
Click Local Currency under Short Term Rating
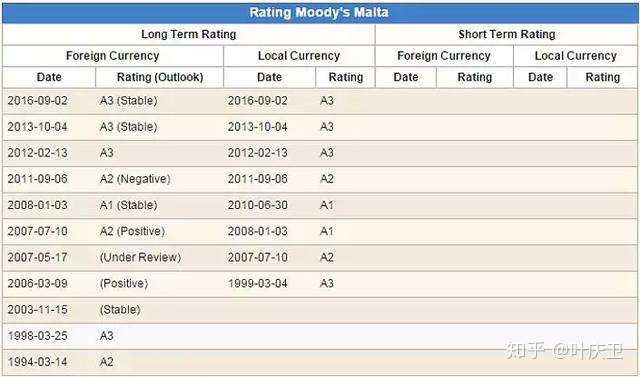(x=576, y=56)
